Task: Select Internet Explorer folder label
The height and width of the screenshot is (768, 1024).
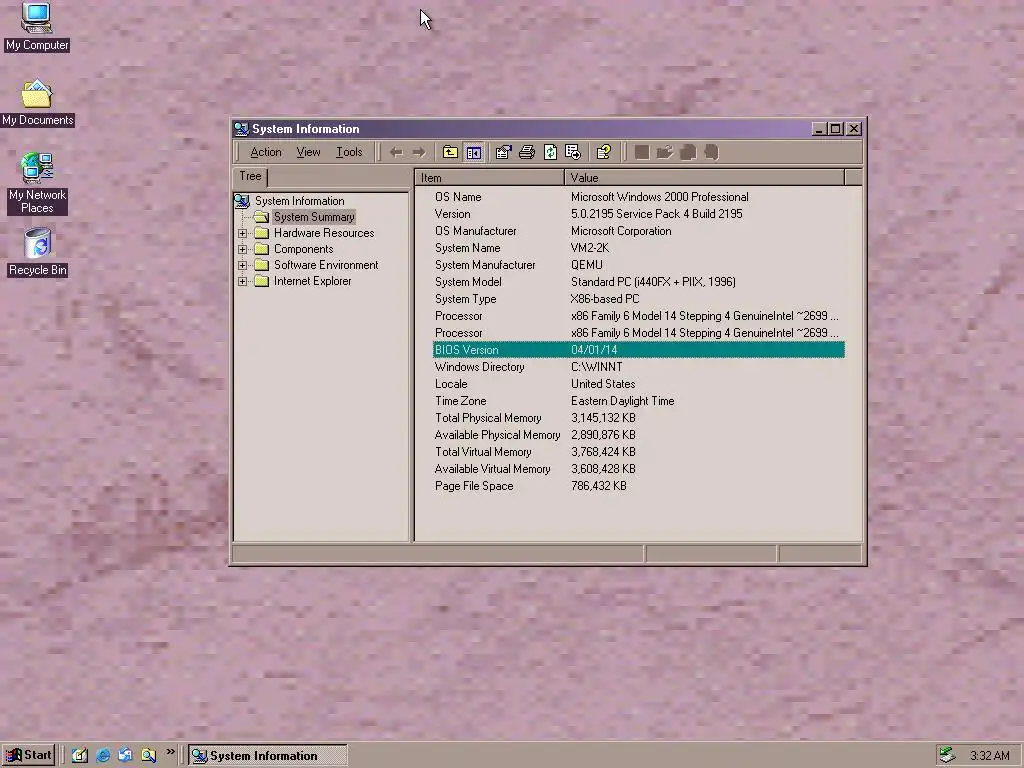Action: pos(312,281)
